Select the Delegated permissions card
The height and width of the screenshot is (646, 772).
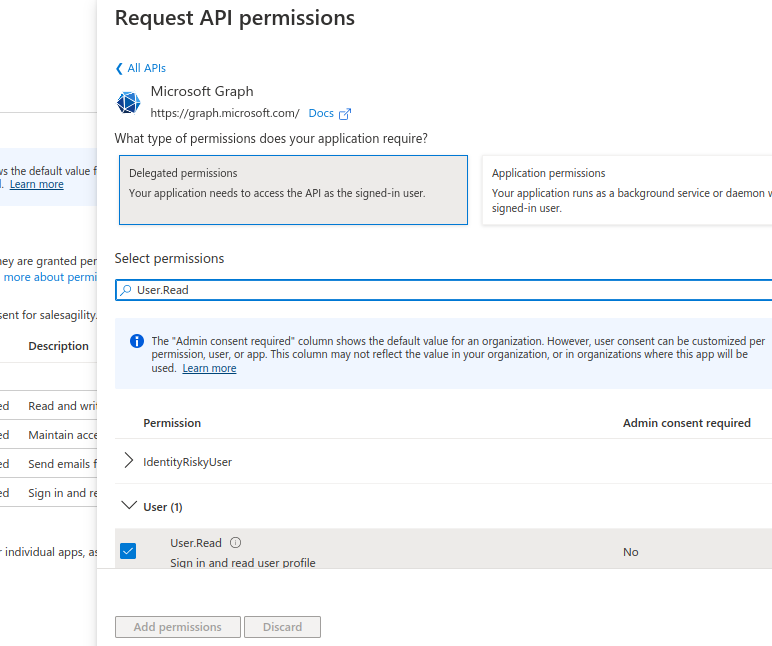click(293, 190)
